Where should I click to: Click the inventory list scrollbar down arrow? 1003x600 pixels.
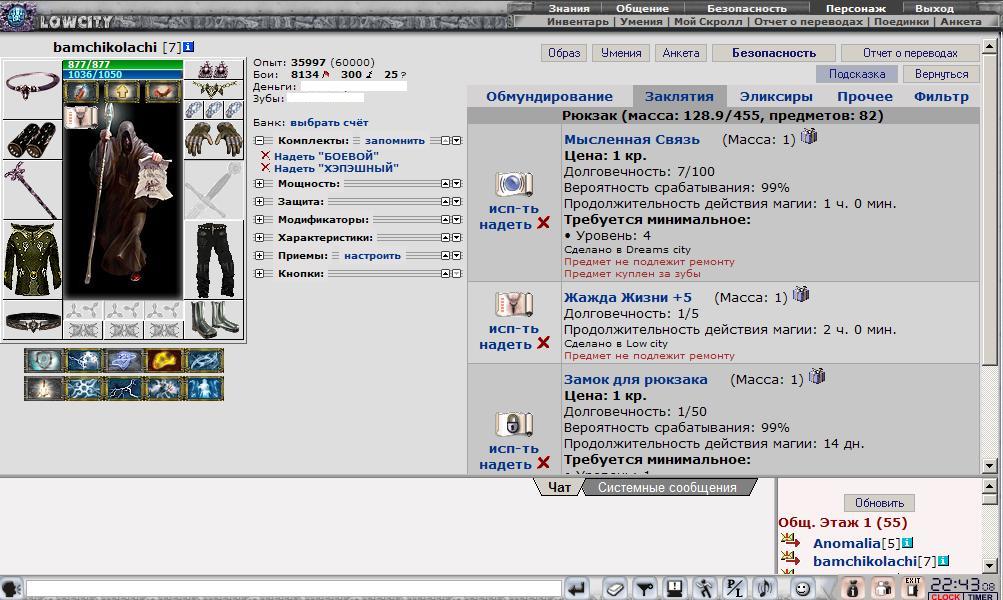point(990,466)
